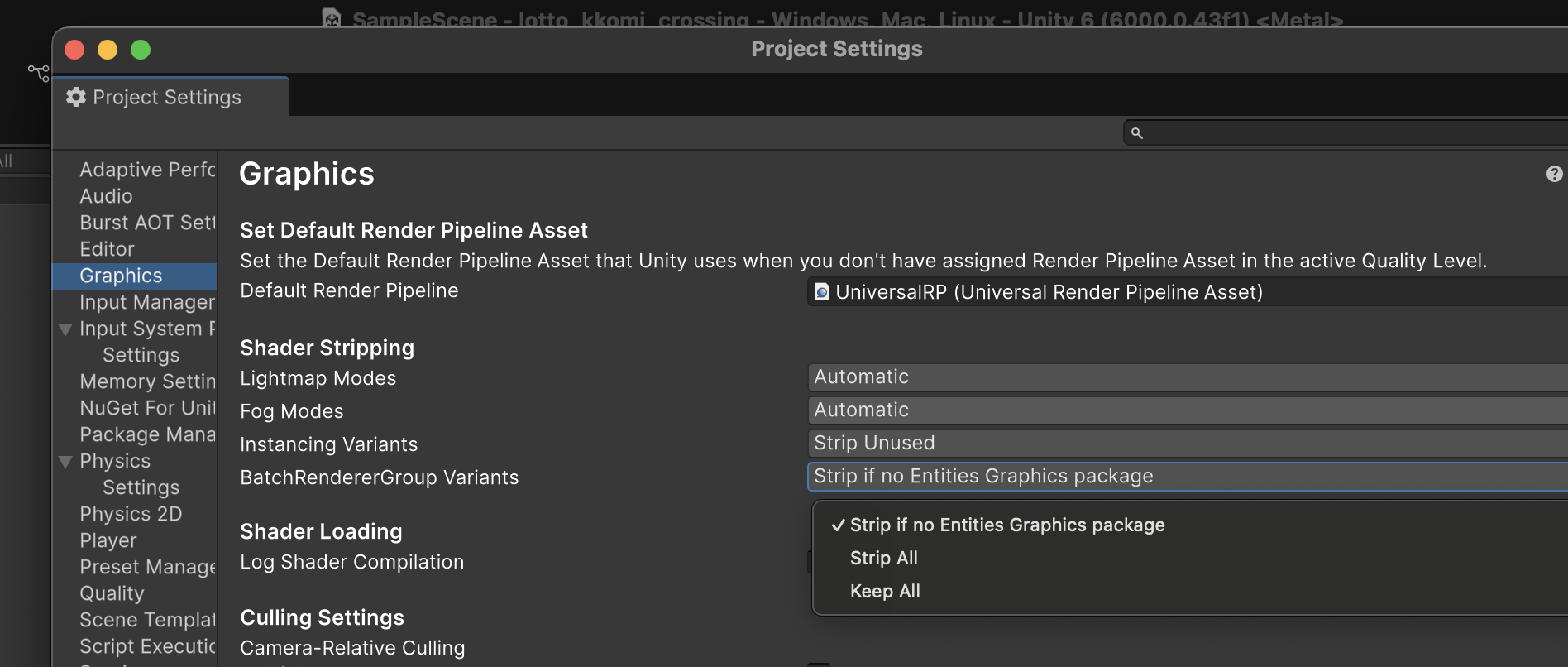The width and height of the screenshot is (1568, 667).
Task: Click the search magnifier icon
Action: tap(1137, 133)
